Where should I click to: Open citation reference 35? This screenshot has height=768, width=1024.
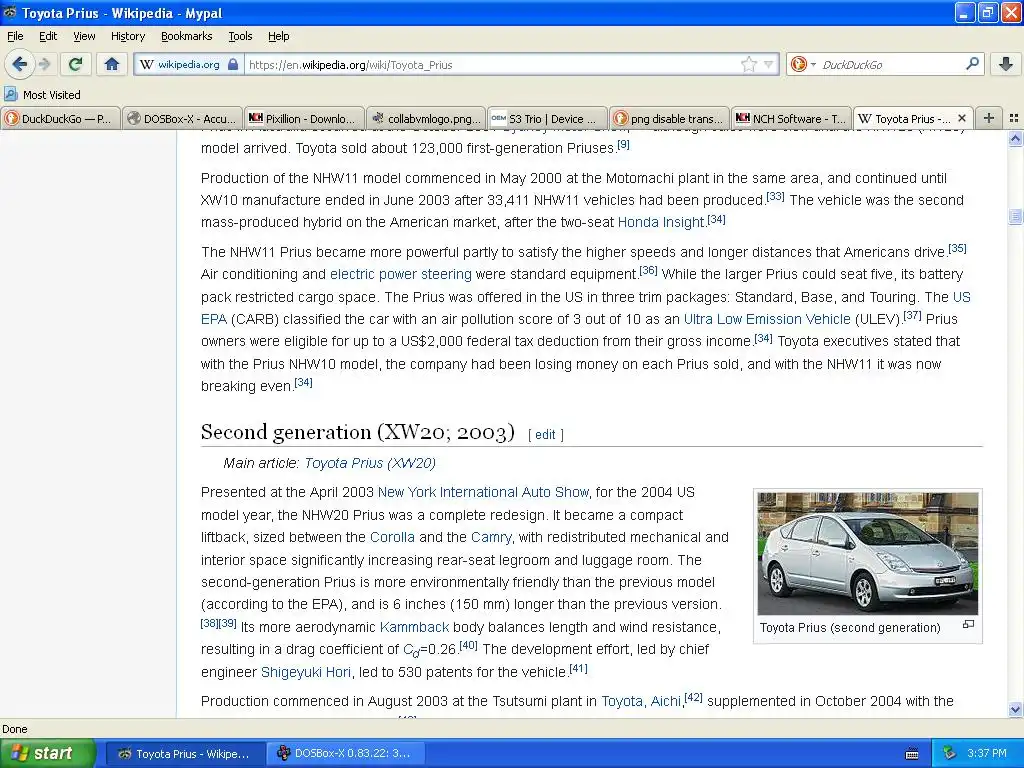coord(957,248)
